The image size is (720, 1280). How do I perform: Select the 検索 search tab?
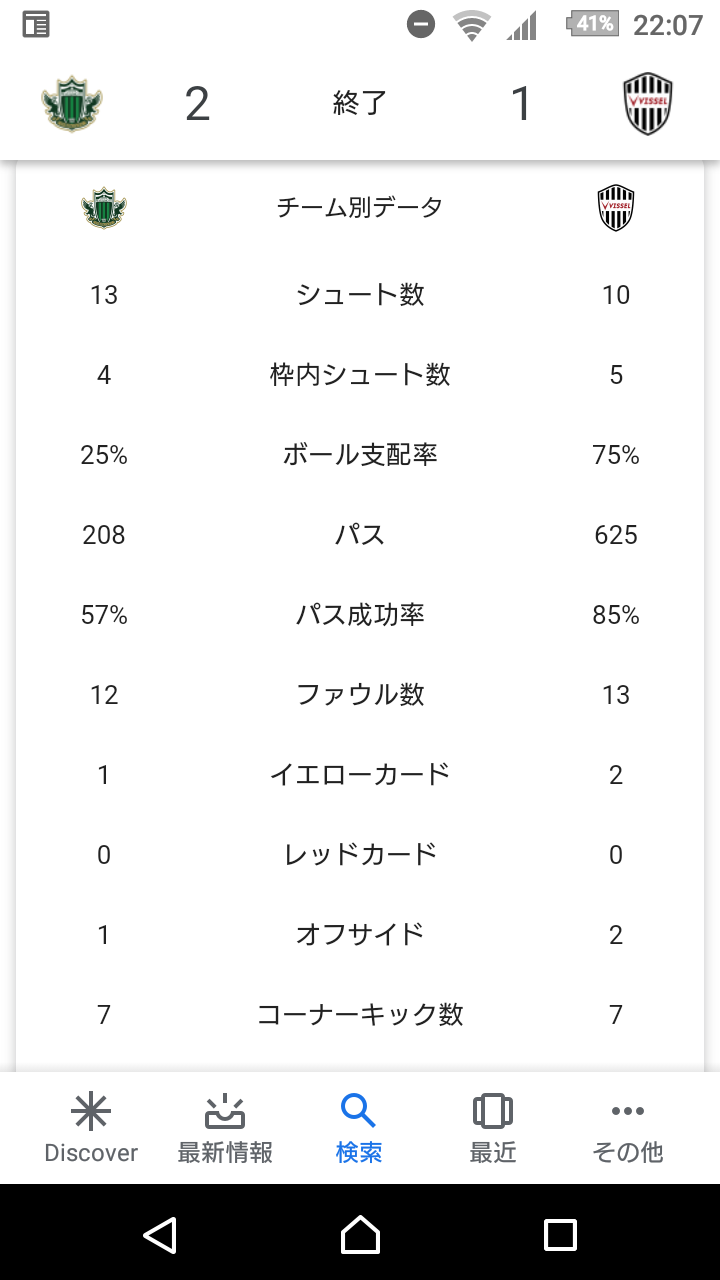[359, 1128]
